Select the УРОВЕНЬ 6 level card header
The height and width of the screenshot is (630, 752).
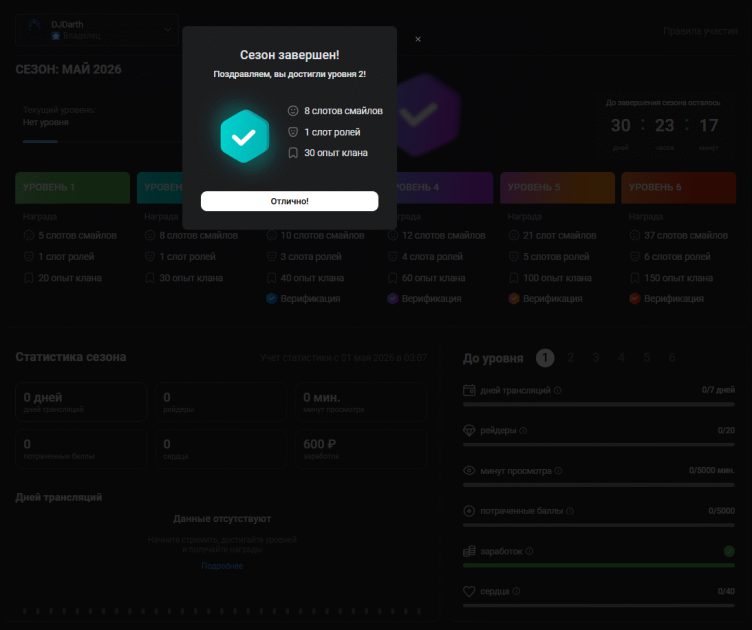coord(679,187)
